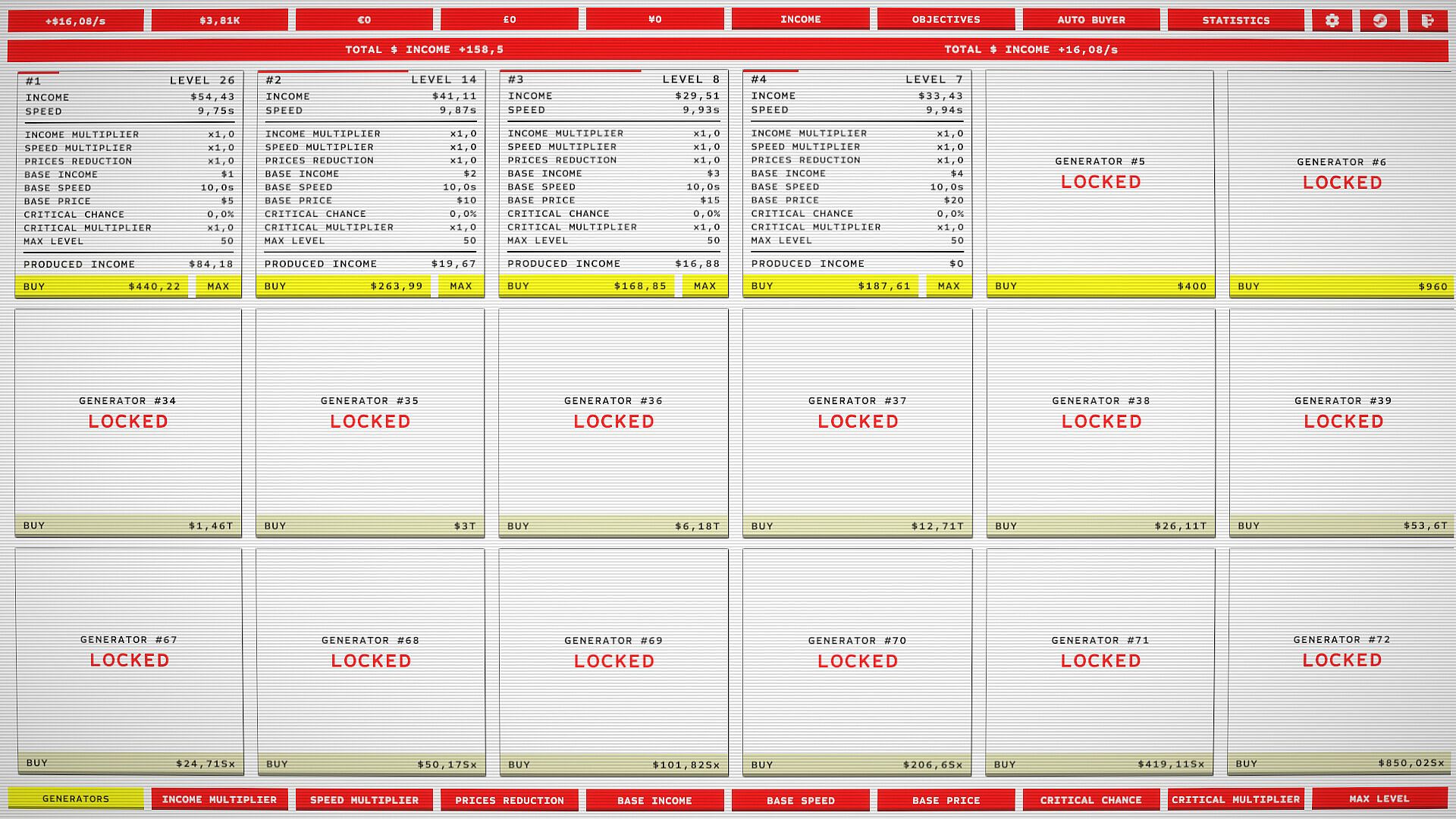Unlock generator #5 for $400

pyautogui.click(x=1100, y=287)
